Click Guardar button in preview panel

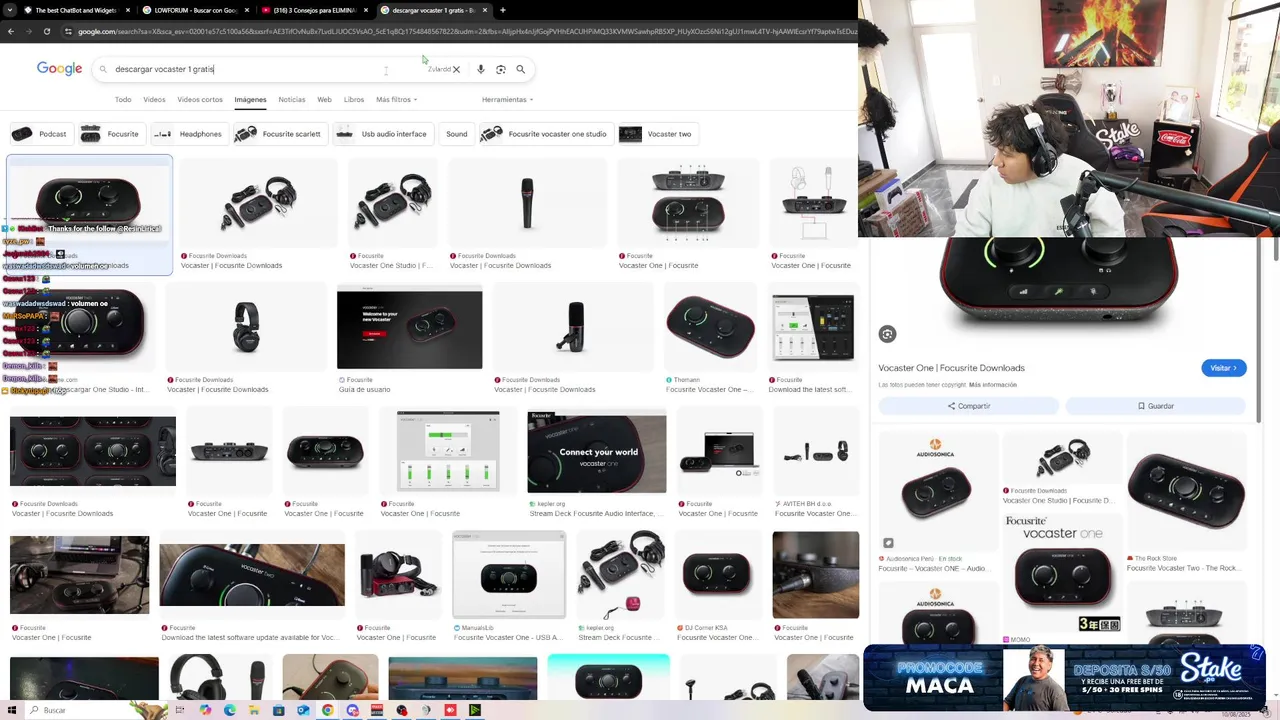tap(1156, 406)
